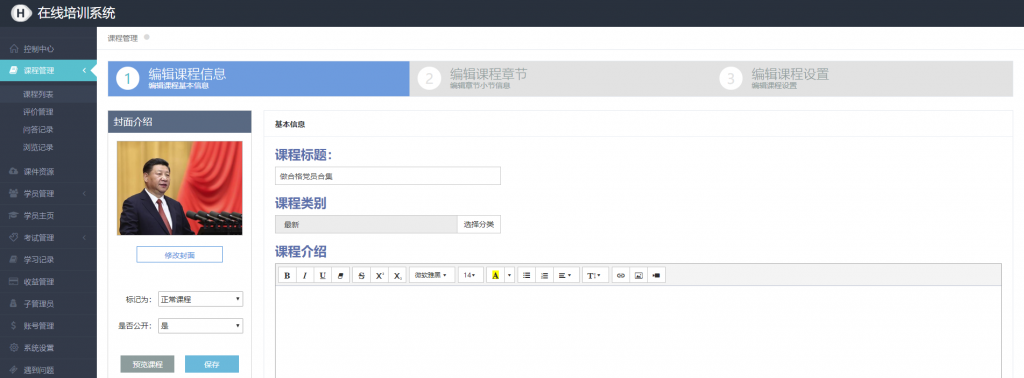This screenshot has width=1024, height=378.
Task: Toggle underline formatting in the editor
Action: click(323, 276)
